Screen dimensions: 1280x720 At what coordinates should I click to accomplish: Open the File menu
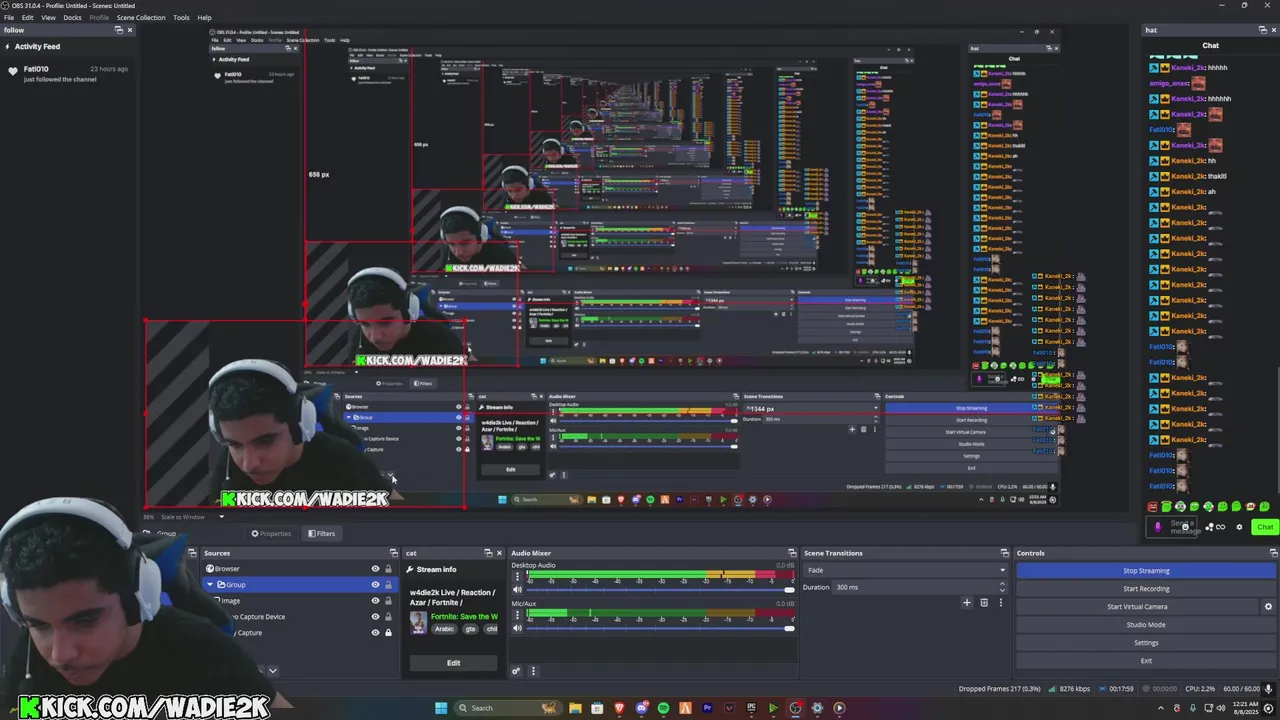[9, 17]
